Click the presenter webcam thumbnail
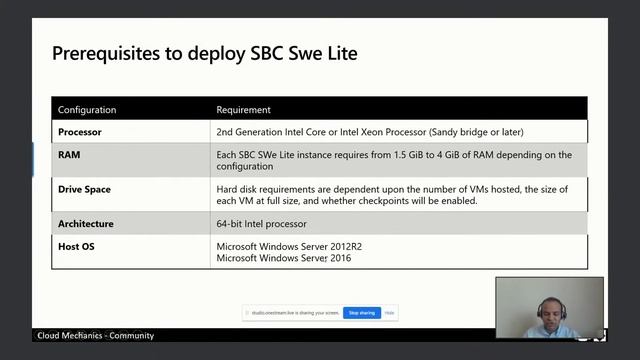640x360 pixels. tap(549, 308)
